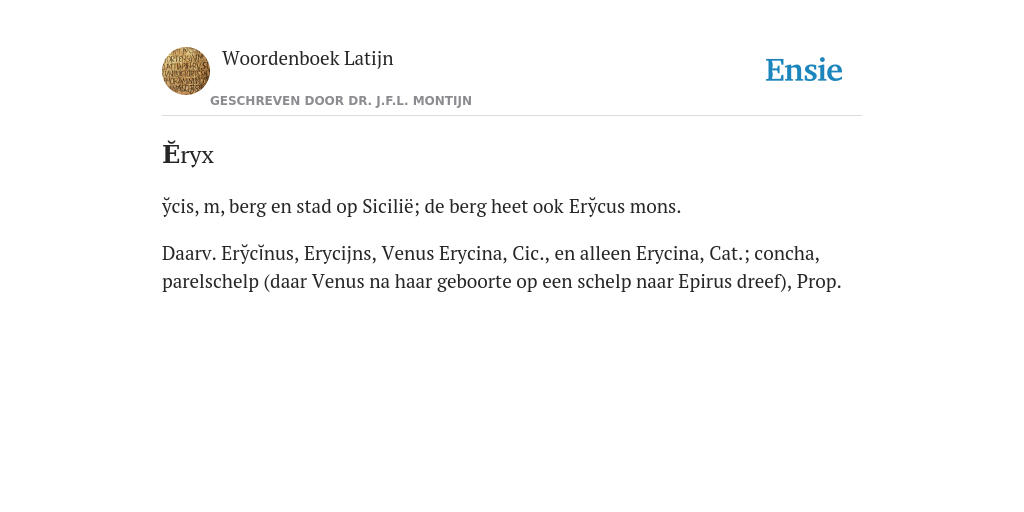Screen dimensions: 1024x512
Task: Click the round Woordenboek Latijn avatar image
Action: [186, 71]
